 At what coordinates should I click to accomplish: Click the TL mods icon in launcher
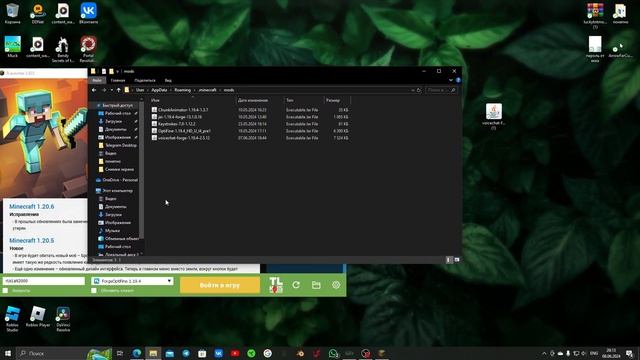(x=276, y=285)
